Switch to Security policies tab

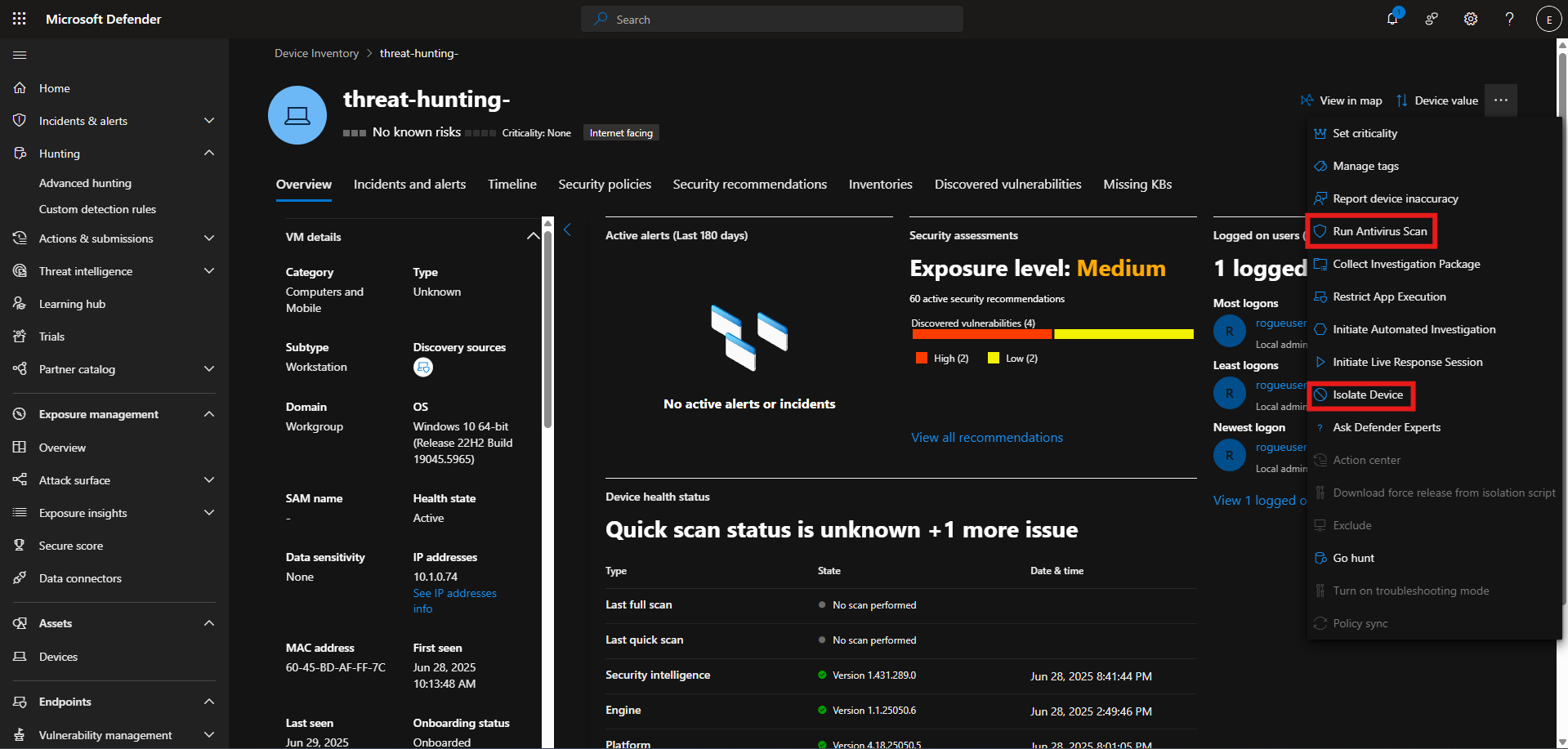pyautogui.click(x=605, y=185)
